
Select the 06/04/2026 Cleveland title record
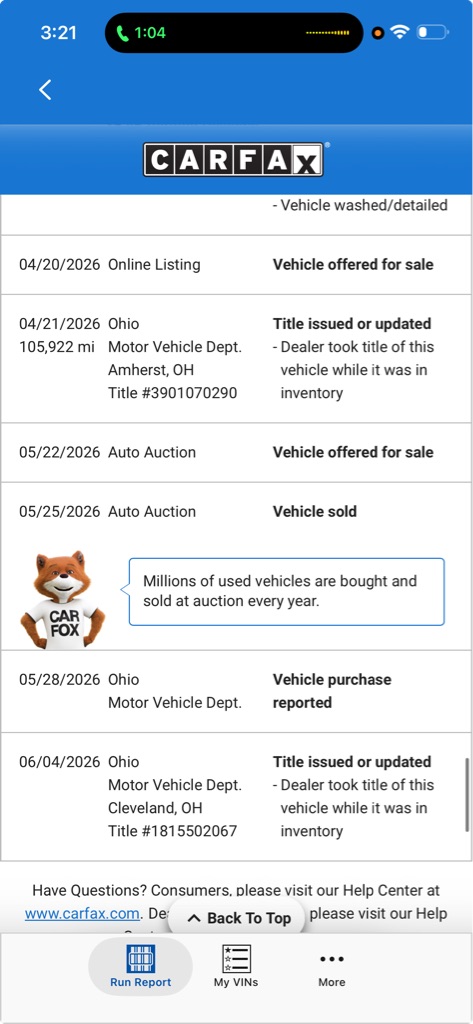(x=236, y=797)
